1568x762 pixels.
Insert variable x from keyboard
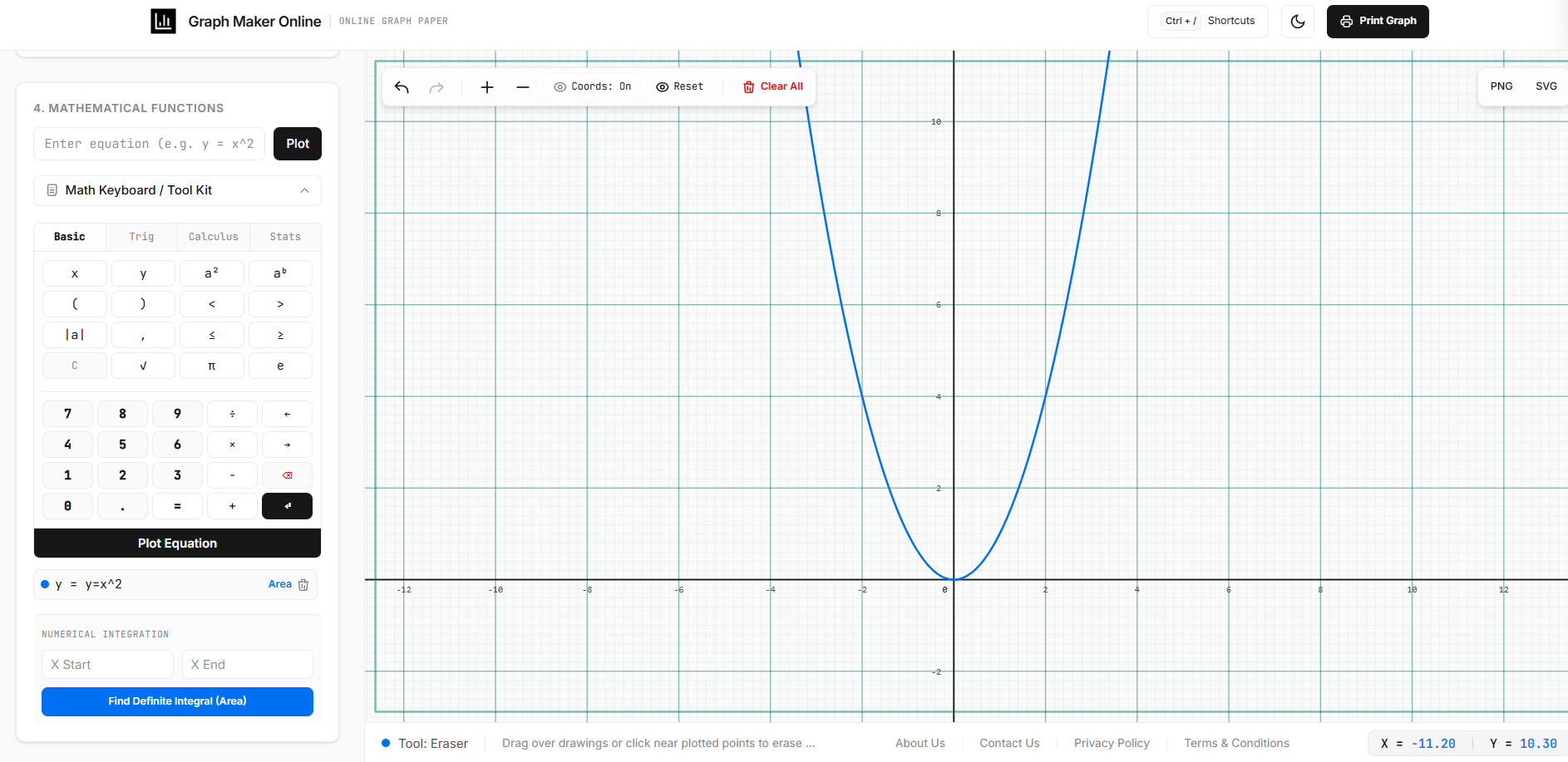[75, 273]
